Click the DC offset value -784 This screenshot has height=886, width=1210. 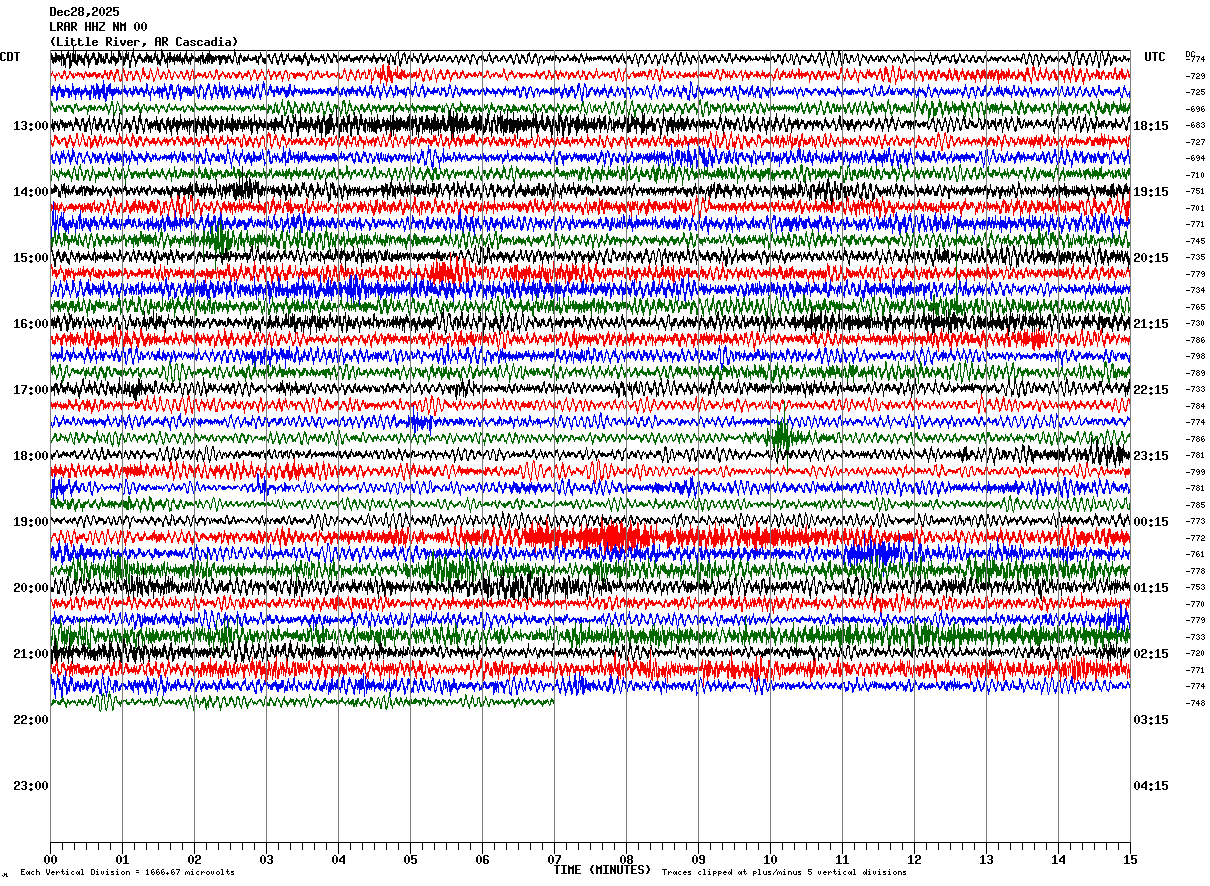pyautogui.click(x=1195, y=406)
